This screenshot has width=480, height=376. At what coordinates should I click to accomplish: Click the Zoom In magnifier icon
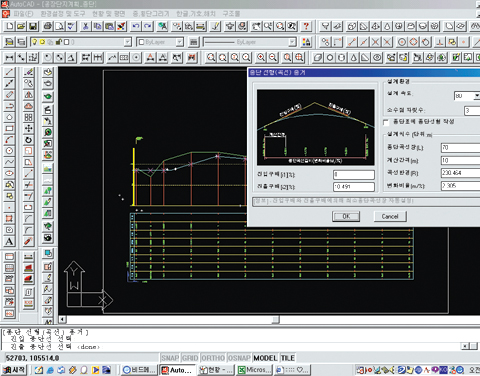click(x=261, y=58)
